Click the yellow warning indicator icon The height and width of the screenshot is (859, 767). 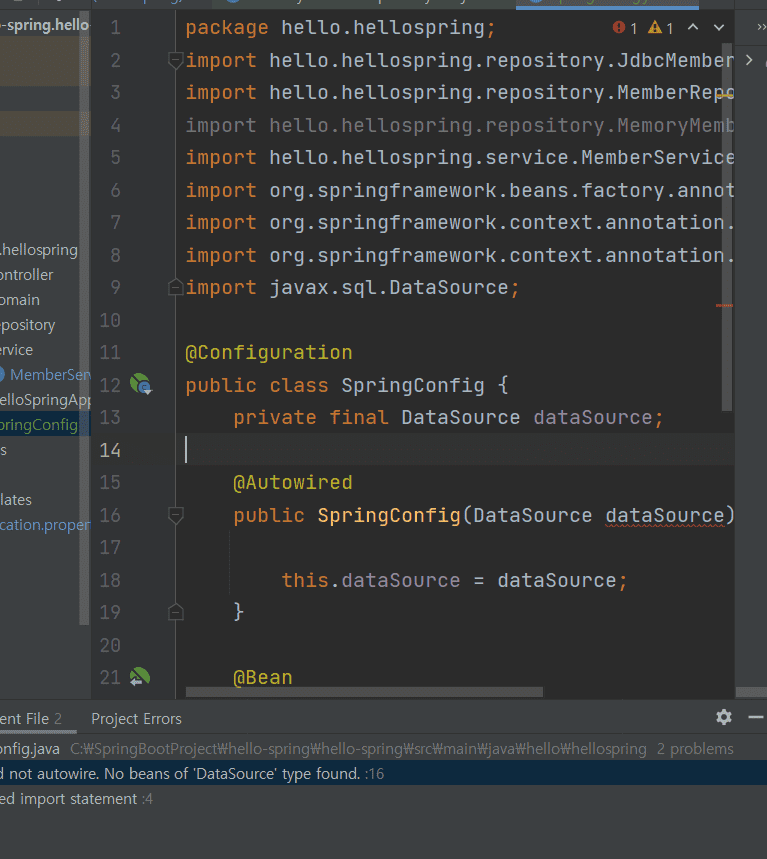point(654,28)
